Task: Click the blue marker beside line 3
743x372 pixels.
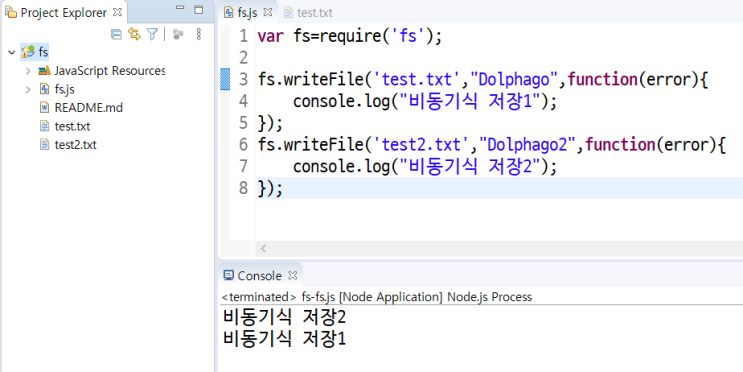Action: click(x=226, y=79)
